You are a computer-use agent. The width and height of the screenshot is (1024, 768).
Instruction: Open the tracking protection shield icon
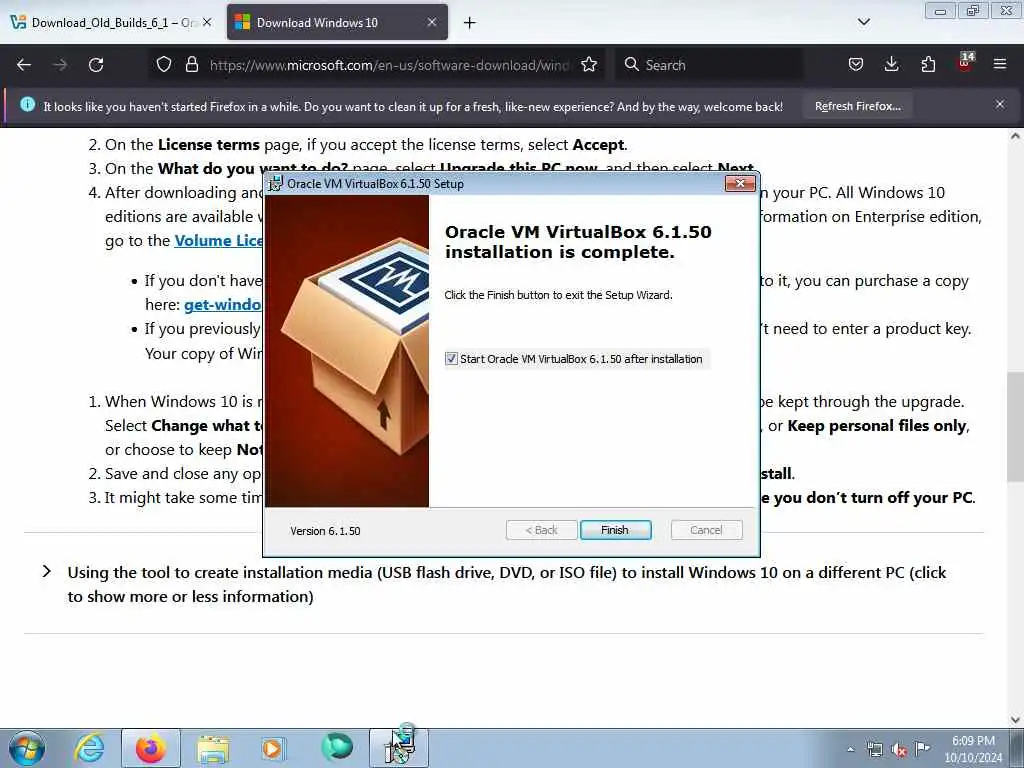164,65
